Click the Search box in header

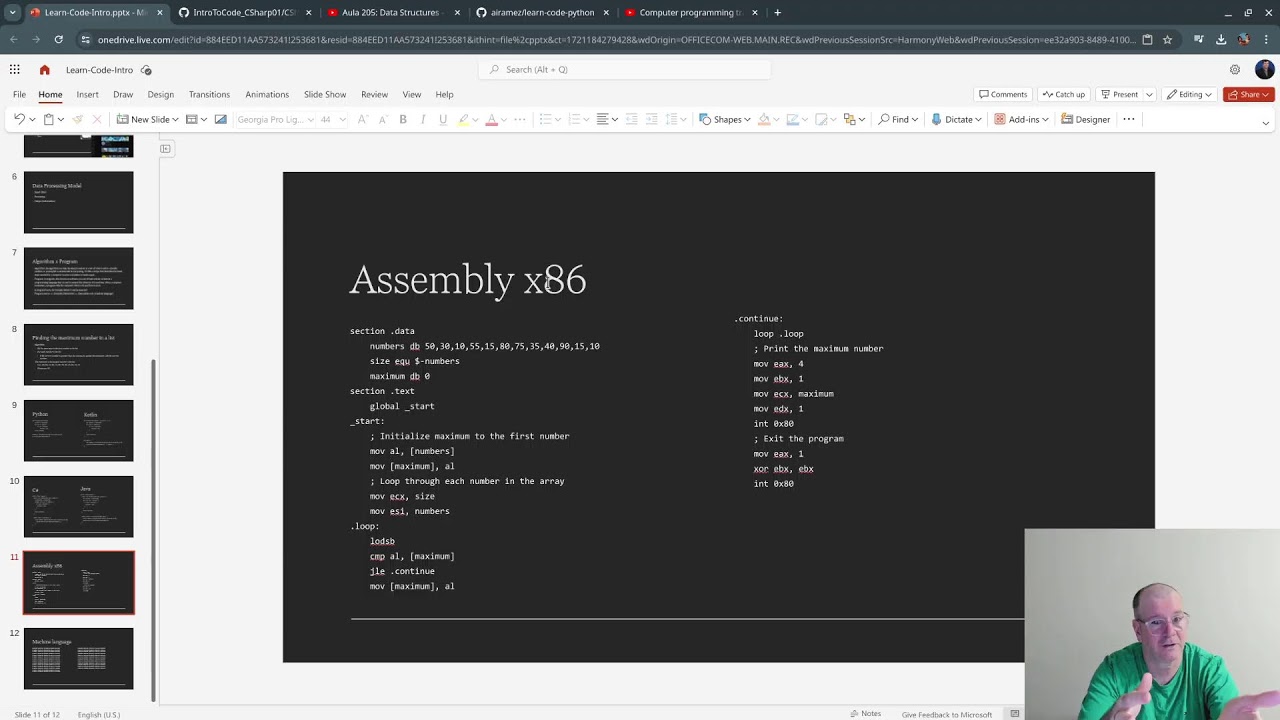(x=625, y=69)
